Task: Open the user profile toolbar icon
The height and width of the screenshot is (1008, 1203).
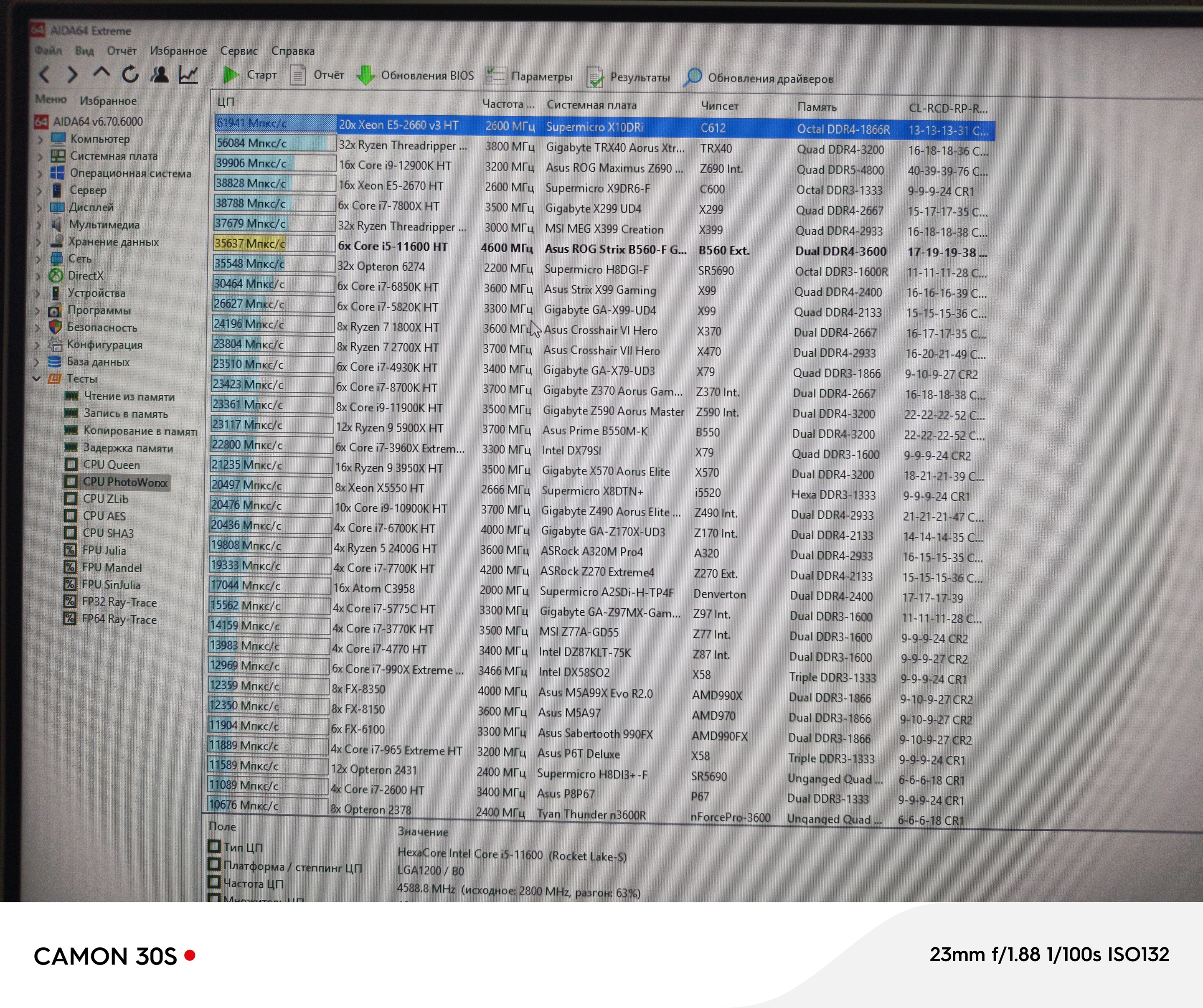Action: 160,74
